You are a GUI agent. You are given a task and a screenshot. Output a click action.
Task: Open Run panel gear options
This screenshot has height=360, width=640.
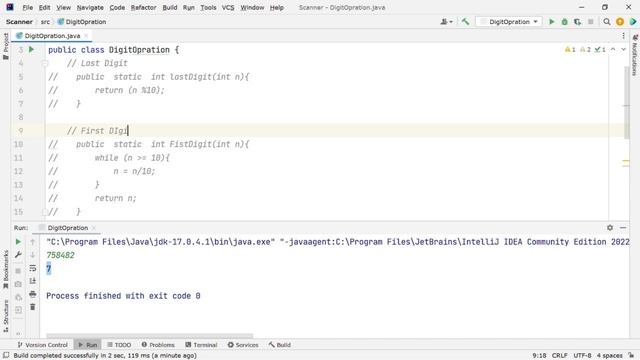(x=610, y=228)
